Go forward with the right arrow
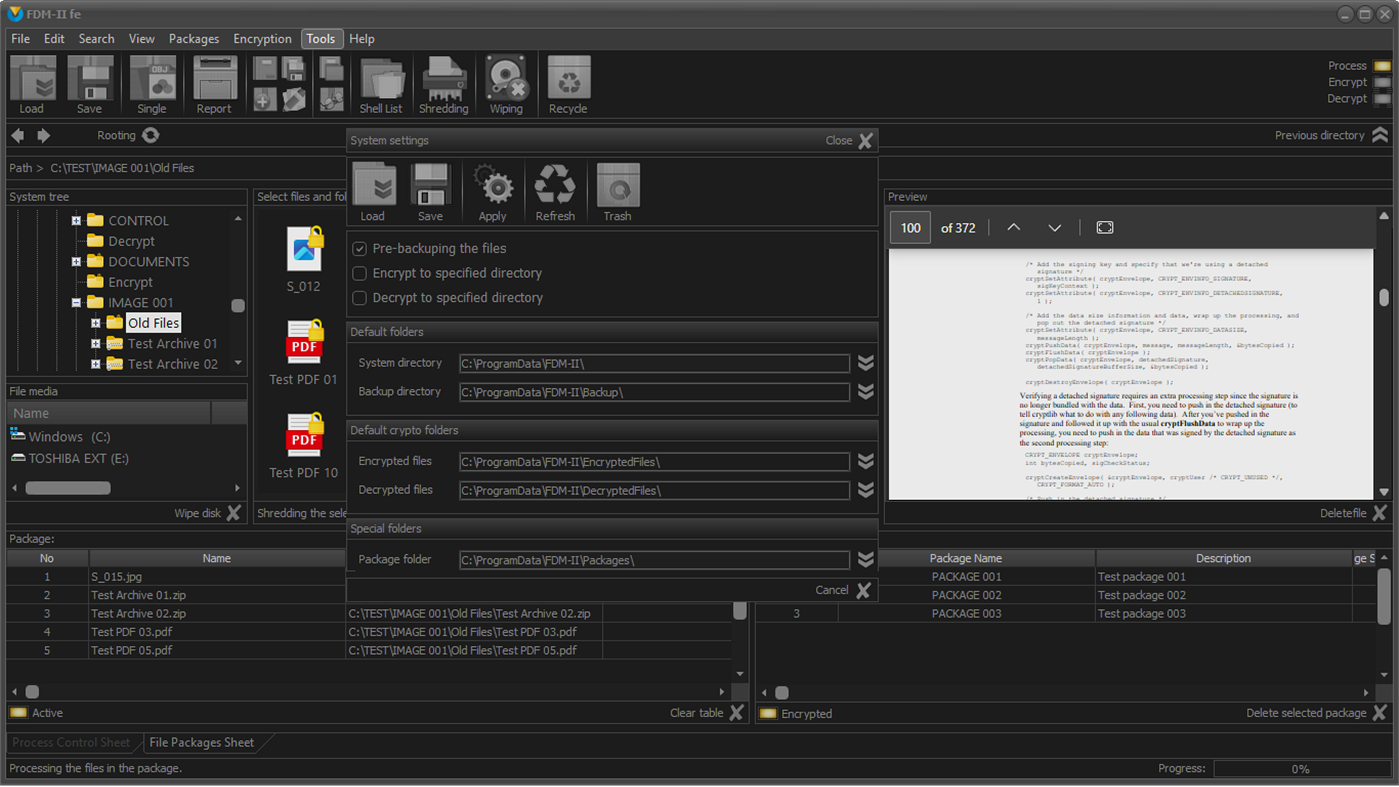 pos(43,135)
